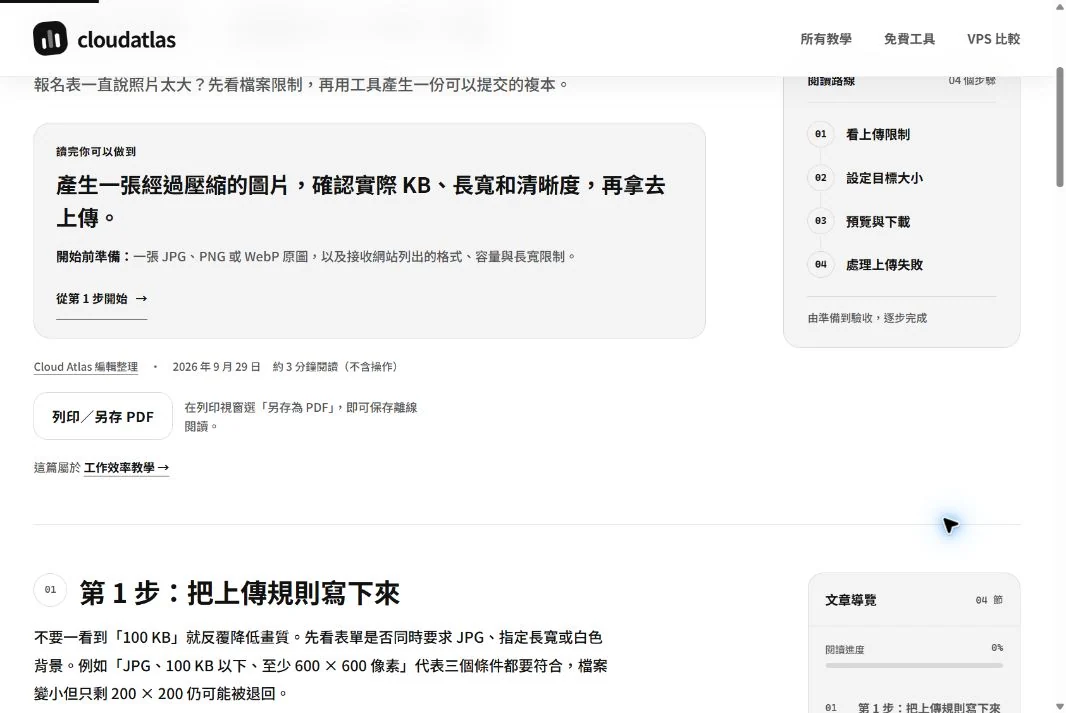Jump to step 預覽與下載
Screen dimensions: 1066x713
[x=878, y=222]
